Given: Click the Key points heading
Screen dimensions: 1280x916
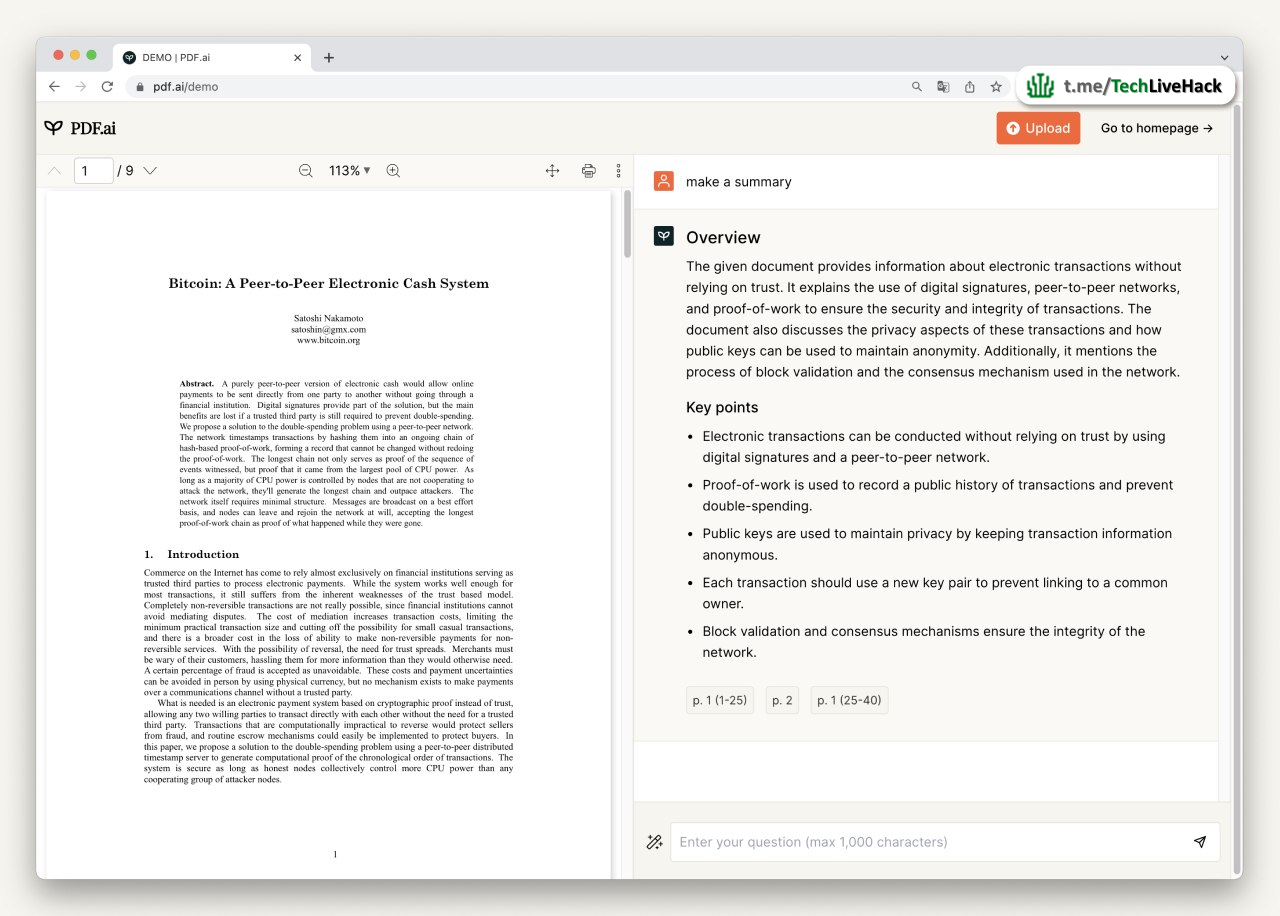Looking at the screenshot, I should pos(722,407).
